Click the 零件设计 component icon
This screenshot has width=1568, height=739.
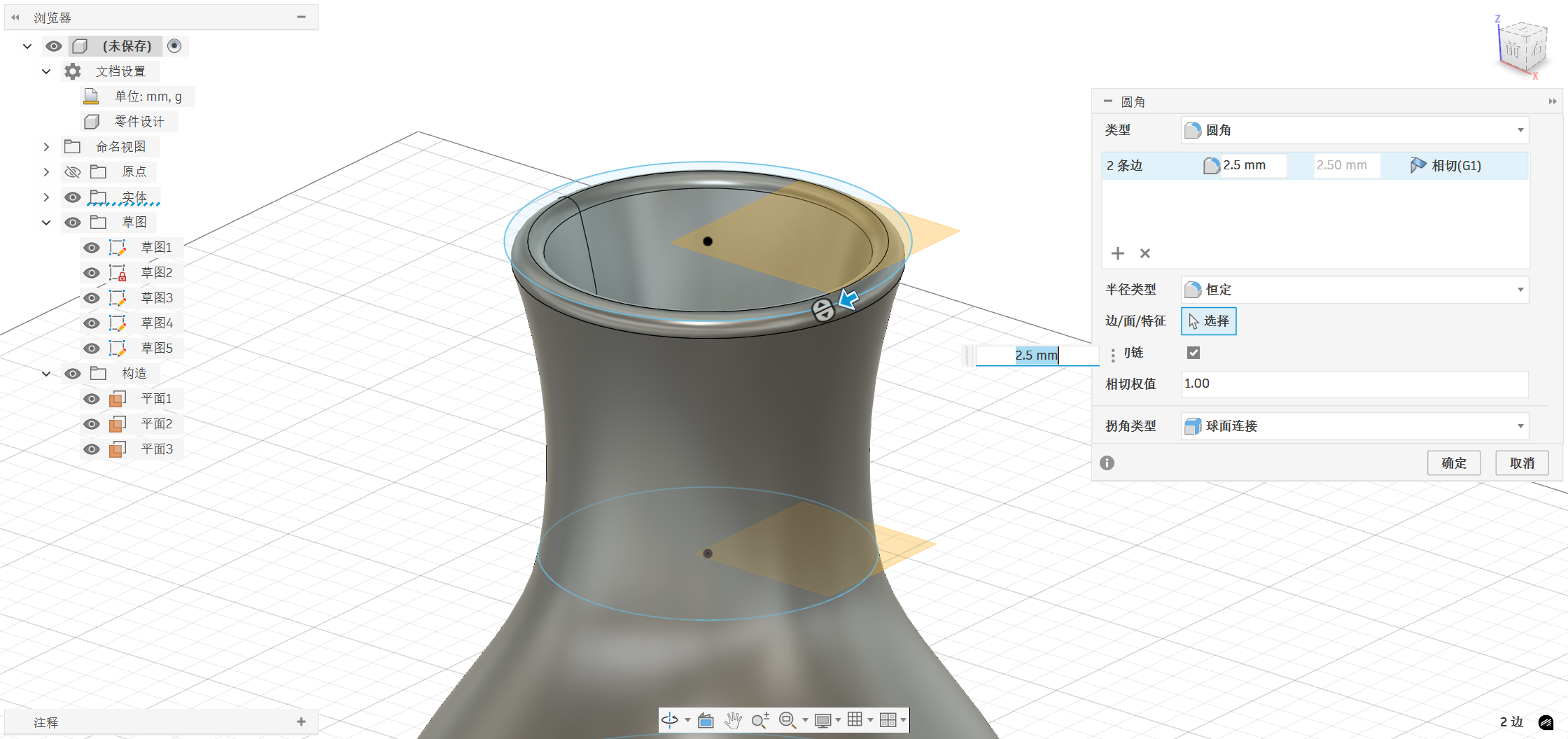click(91, 122)
